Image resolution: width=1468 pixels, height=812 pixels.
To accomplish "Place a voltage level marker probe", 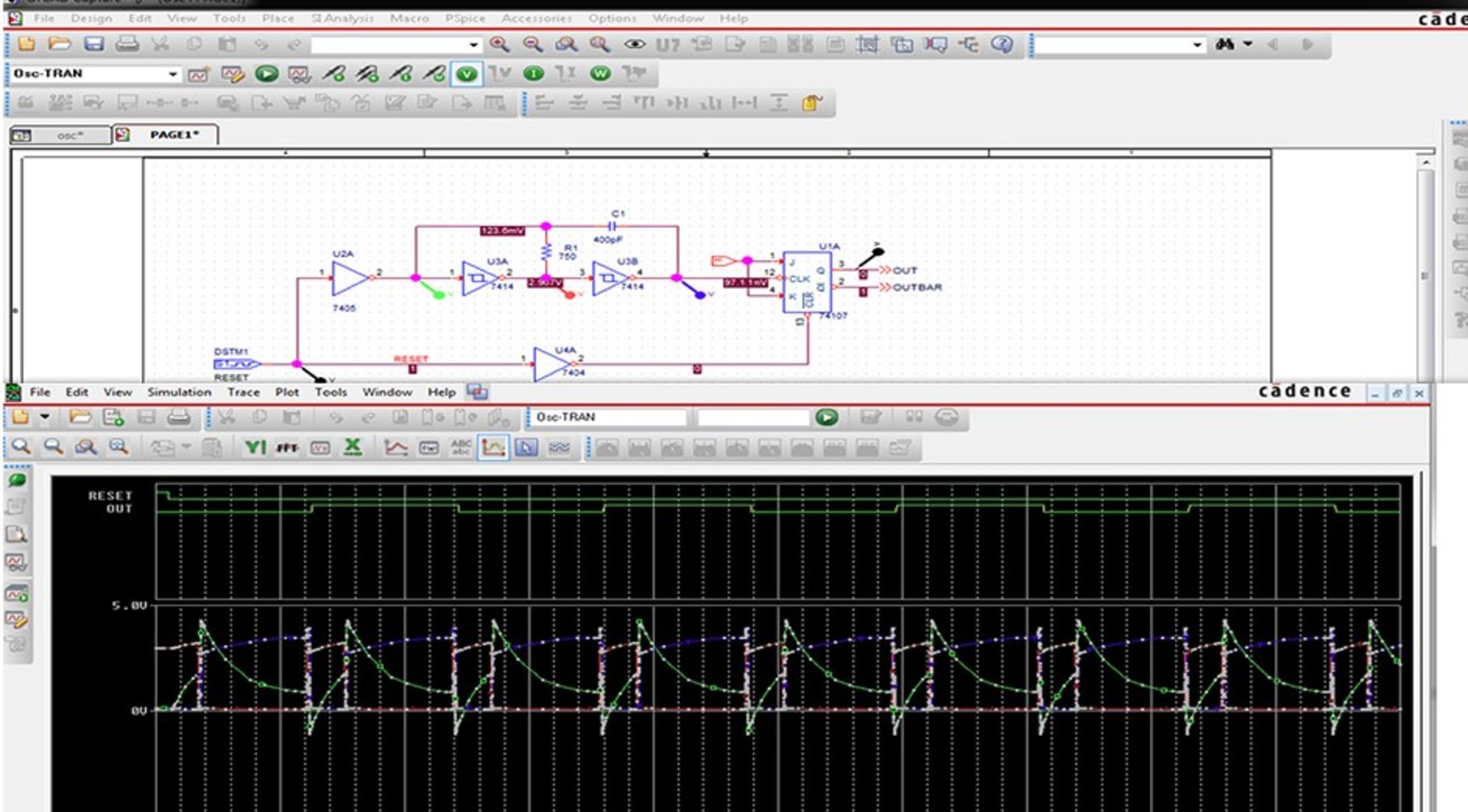I will pyautogui.click(x=333, y=73).
